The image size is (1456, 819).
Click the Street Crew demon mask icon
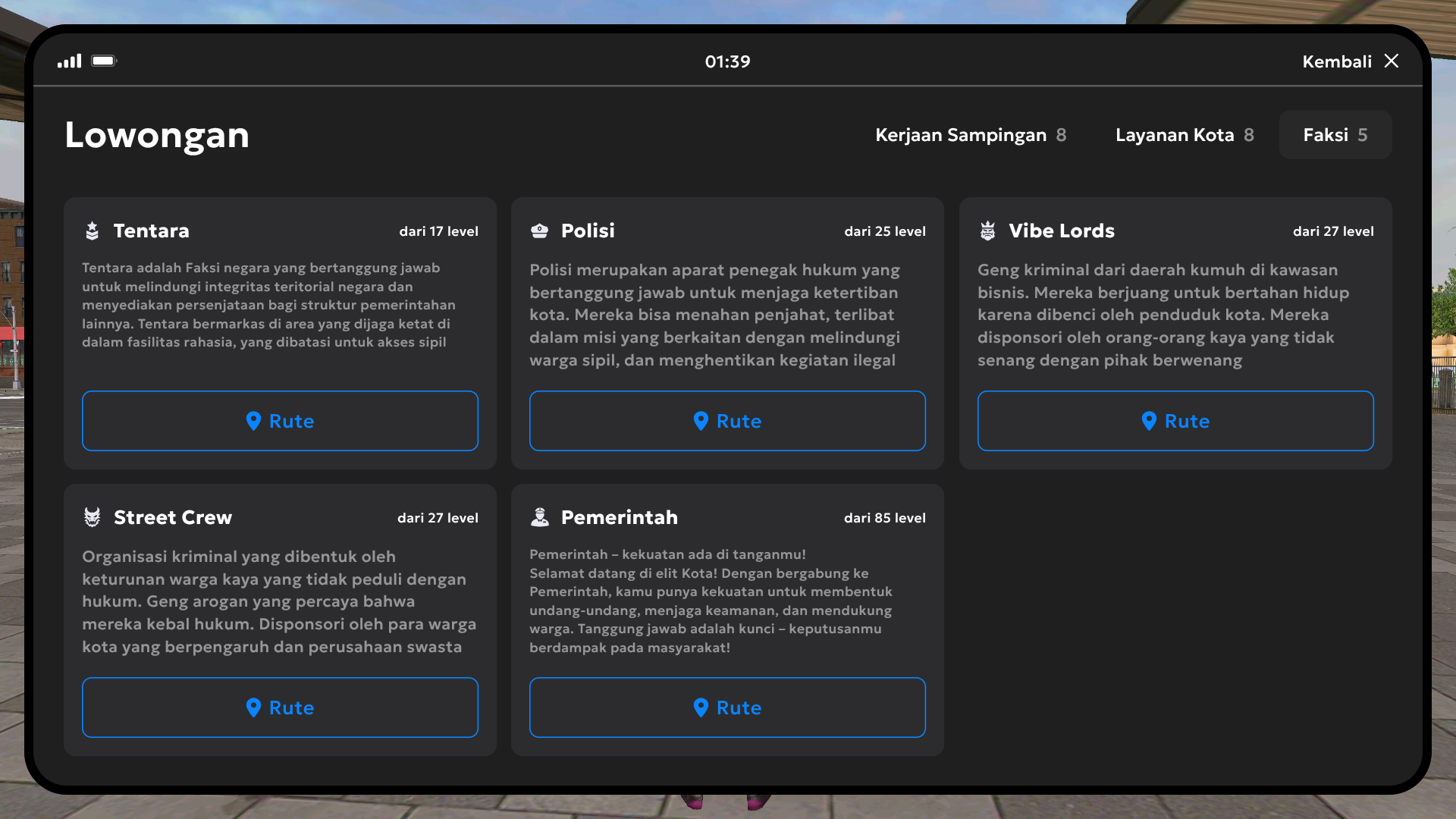(92, 518)
